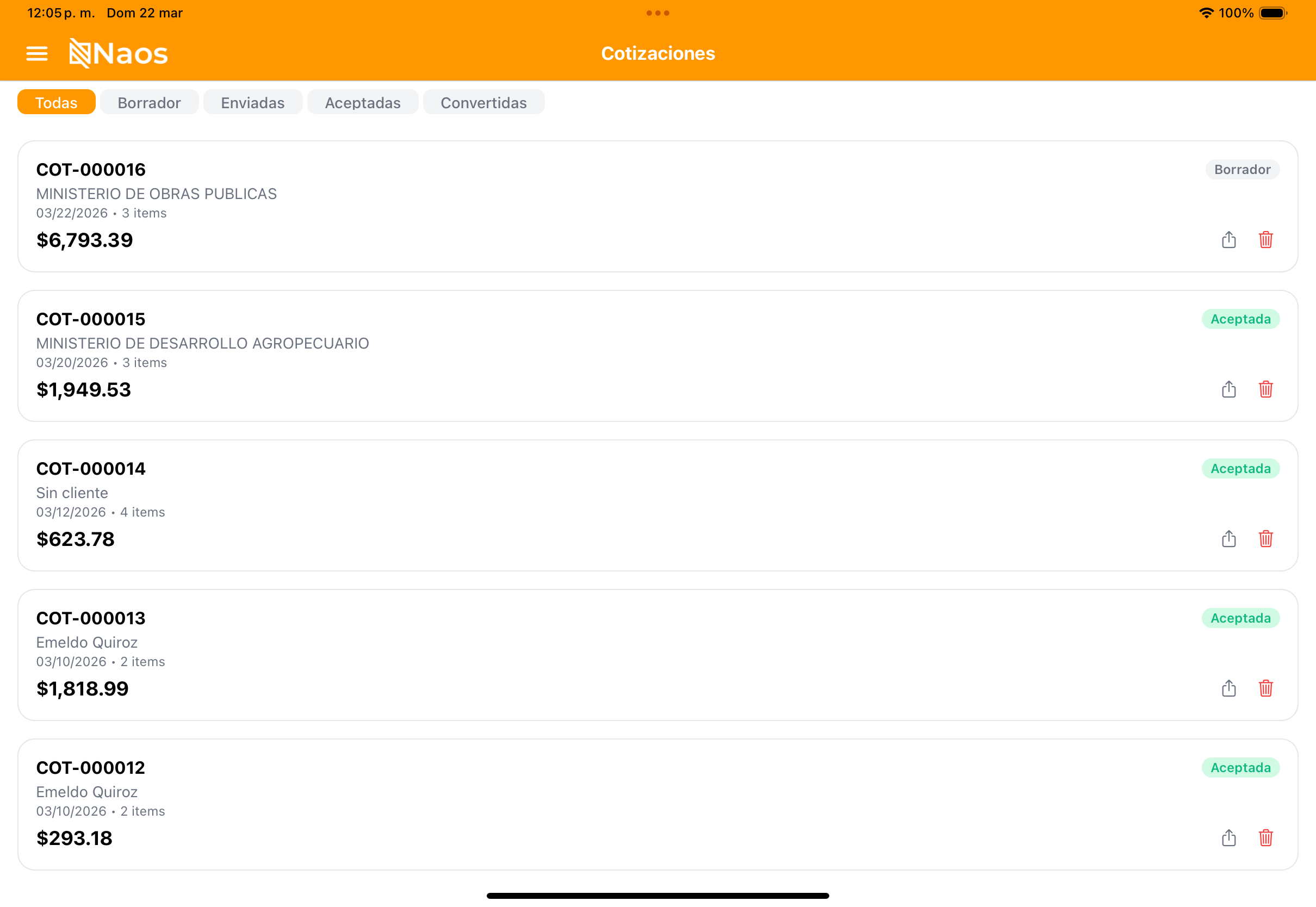Screen dimensions: 1316x907
Task: Show Enviadas quotations
Action: [x=253, y=102]
